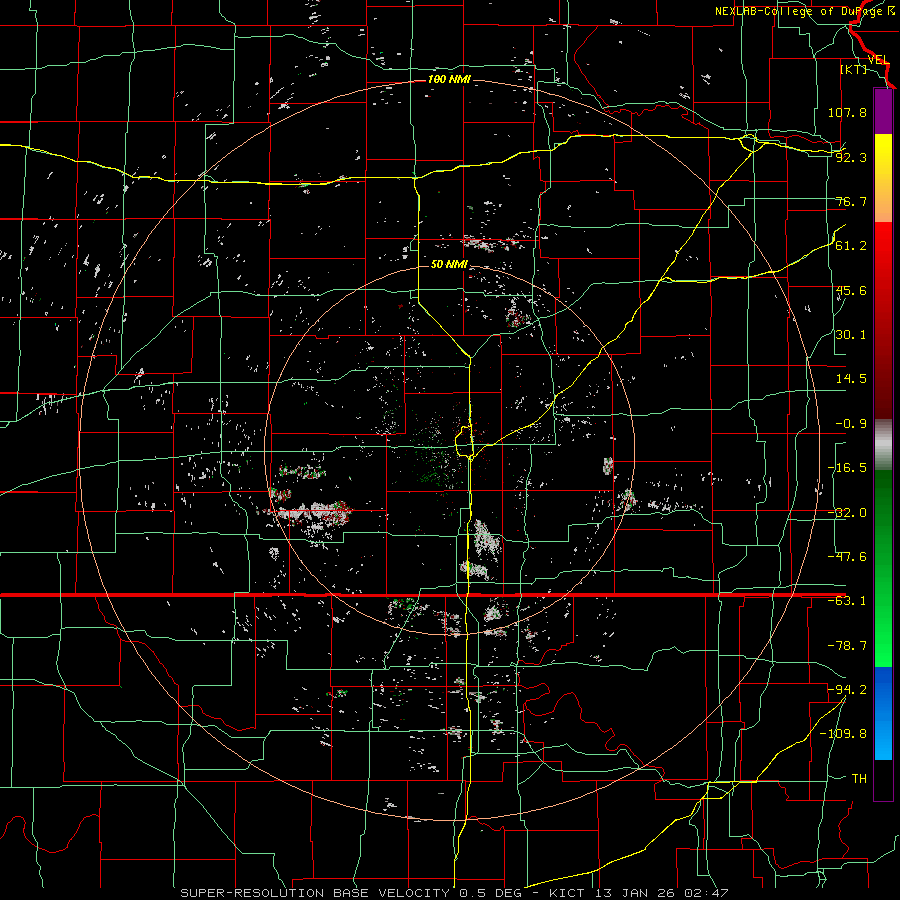900x900 pixels.
Task: Click the -78.7 velocity scale value
Action: (847, 646)
